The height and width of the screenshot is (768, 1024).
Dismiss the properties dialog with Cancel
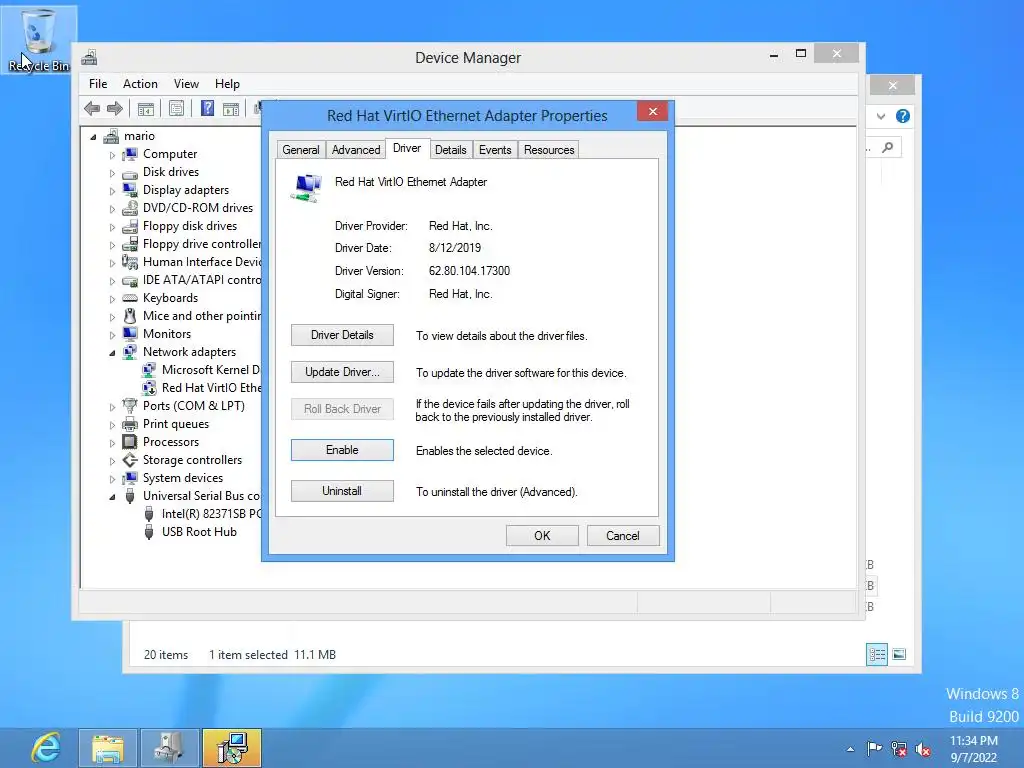point(623,536)
